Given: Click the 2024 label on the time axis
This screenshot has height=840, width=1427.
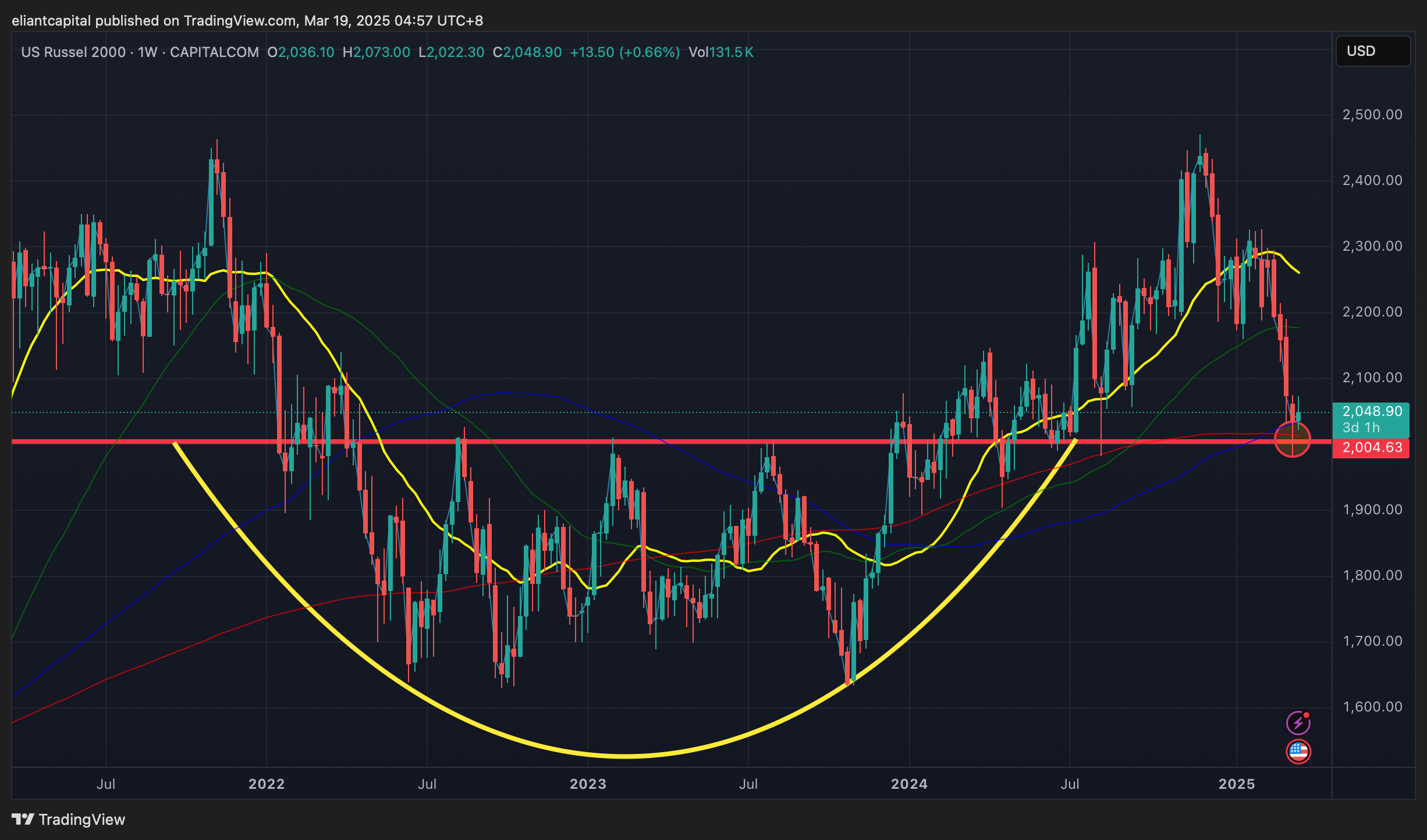Looking at the screenshot, I should click(909, 784).
